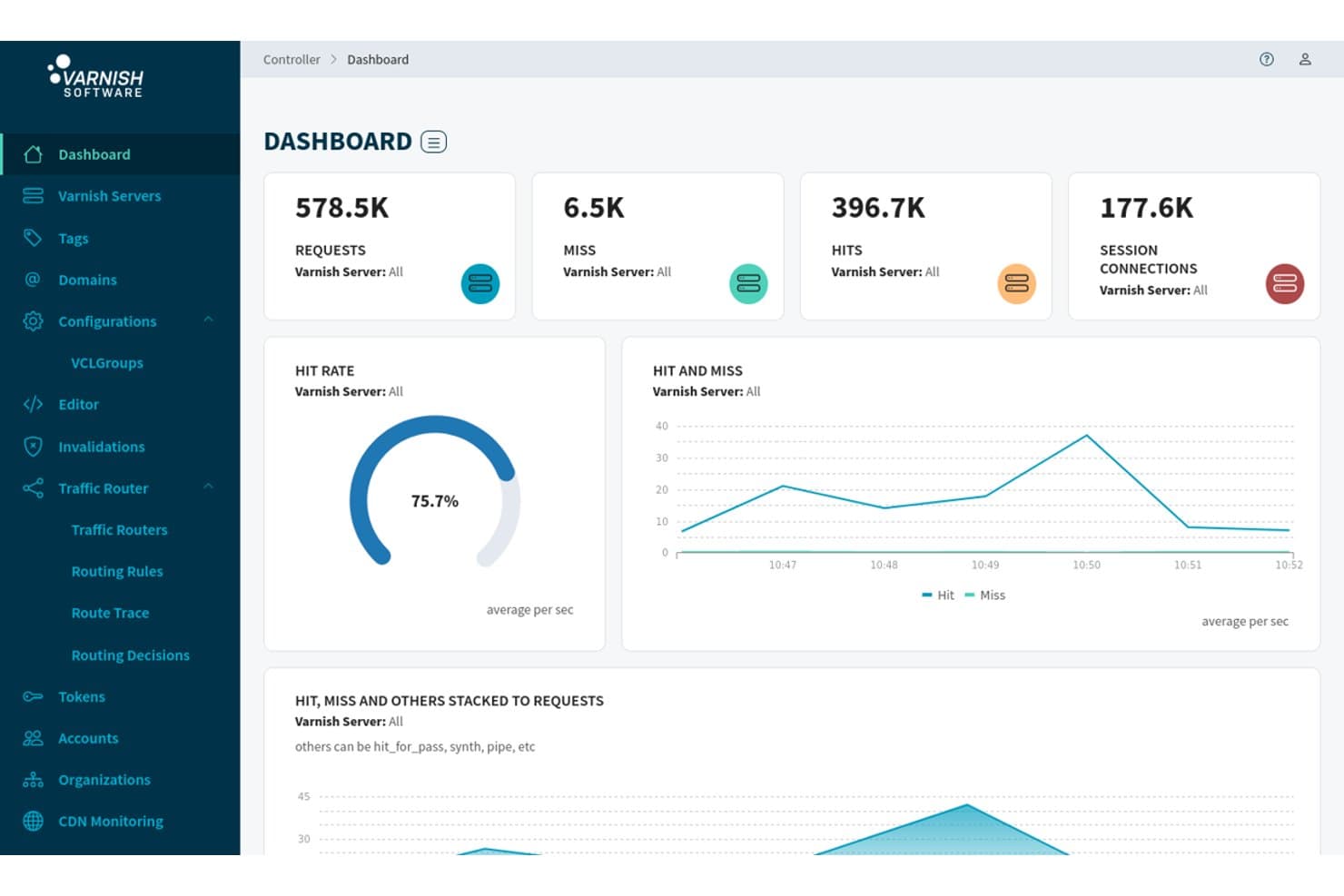
Task: Click the Invalidations shield icon
Action: click(34, 447)
